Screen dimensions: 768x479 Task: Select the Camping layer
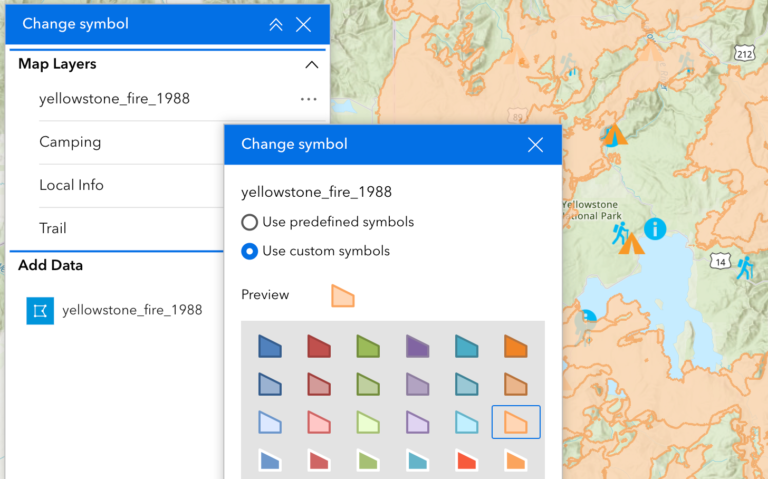coord(70,142)
